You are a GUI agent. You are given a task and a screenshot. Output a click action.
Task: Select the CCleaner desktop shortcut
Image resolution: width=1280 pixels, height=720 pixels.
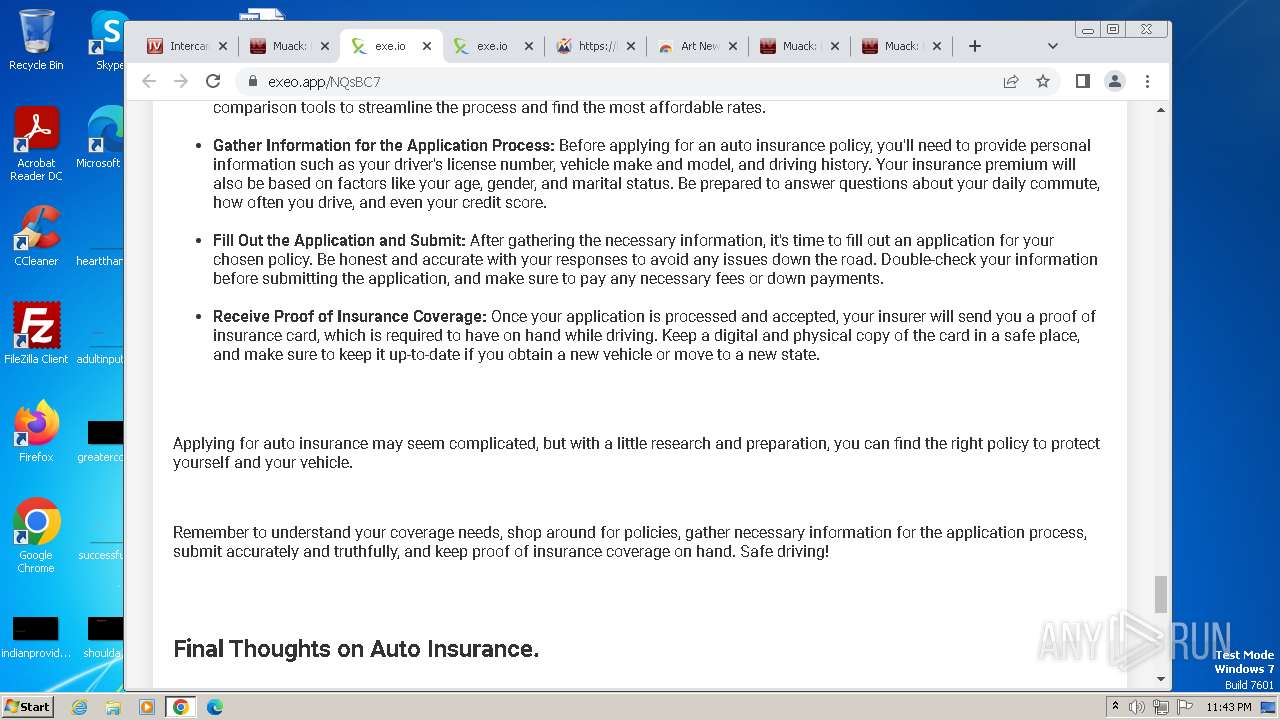pos(36,236)
